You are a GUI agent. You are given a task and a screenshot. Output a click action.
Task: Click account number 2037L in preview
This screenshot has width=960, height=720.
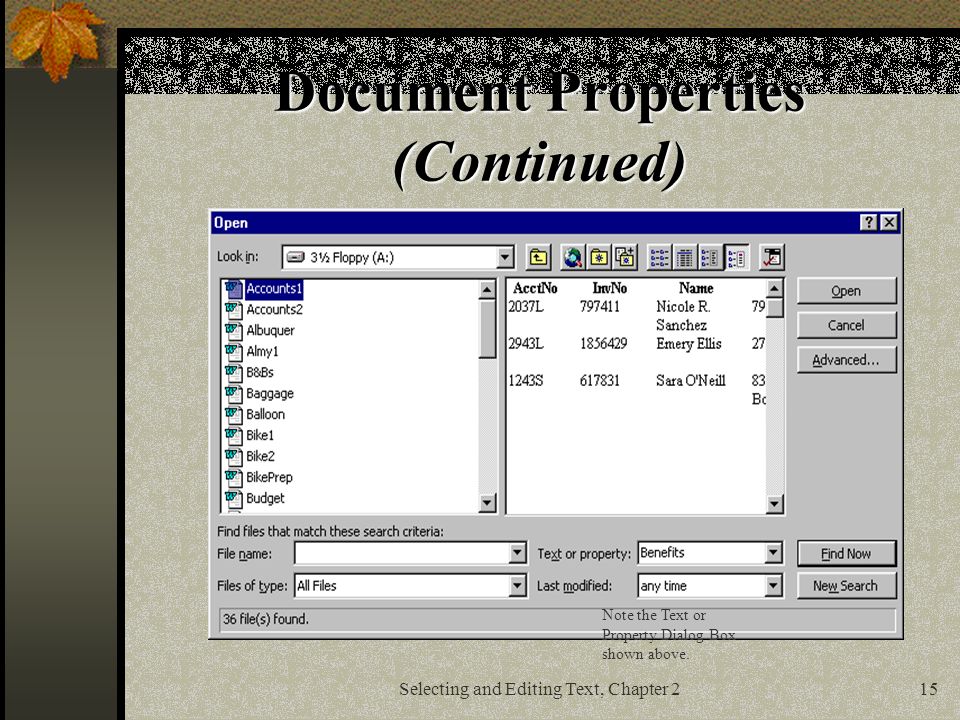pyautogui.click(x=526, y=307)
